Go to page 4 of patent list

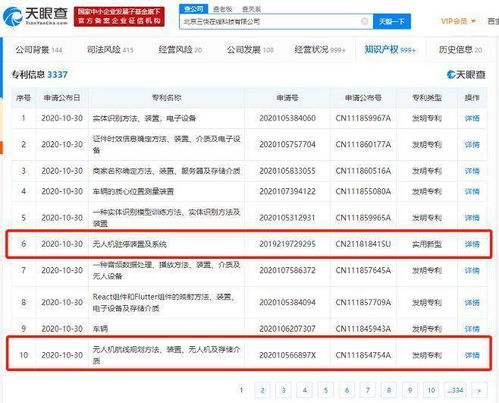pos(304,390)
